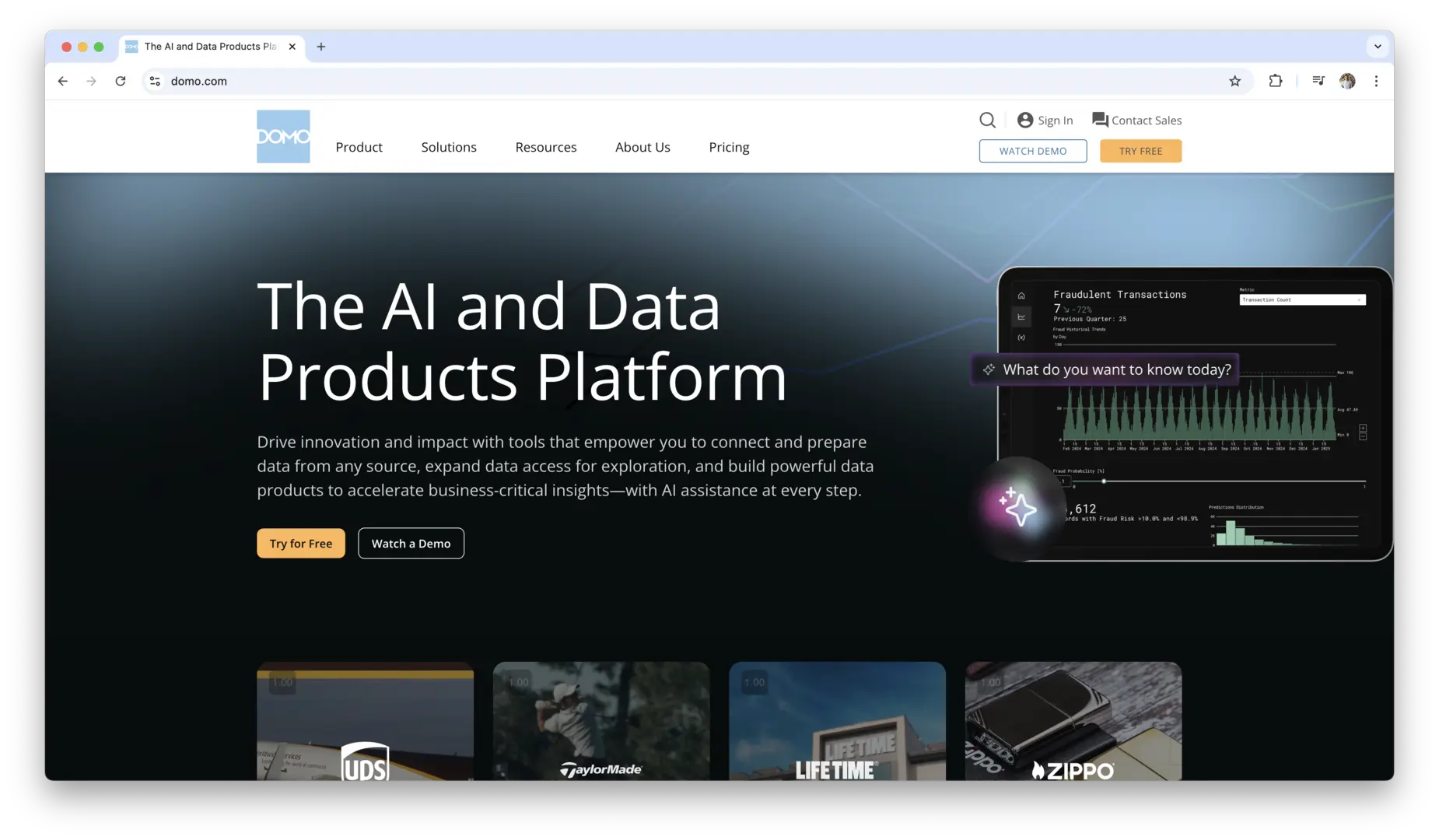Open the Chrome three-dot menu
The height and width of the screenshot is (840, 1439).
[x=1376, y=81]
